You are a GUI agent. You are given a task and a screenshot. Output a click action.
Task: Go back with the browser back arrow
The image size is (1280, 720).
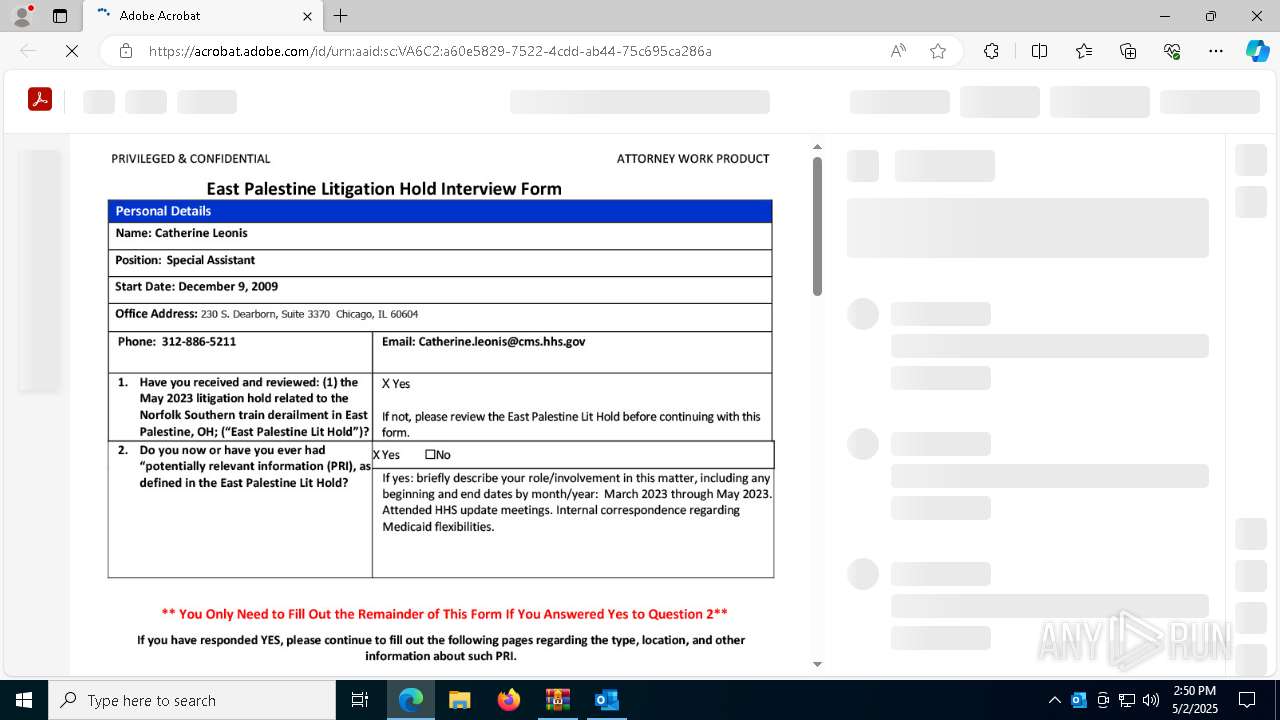[28, 51]
